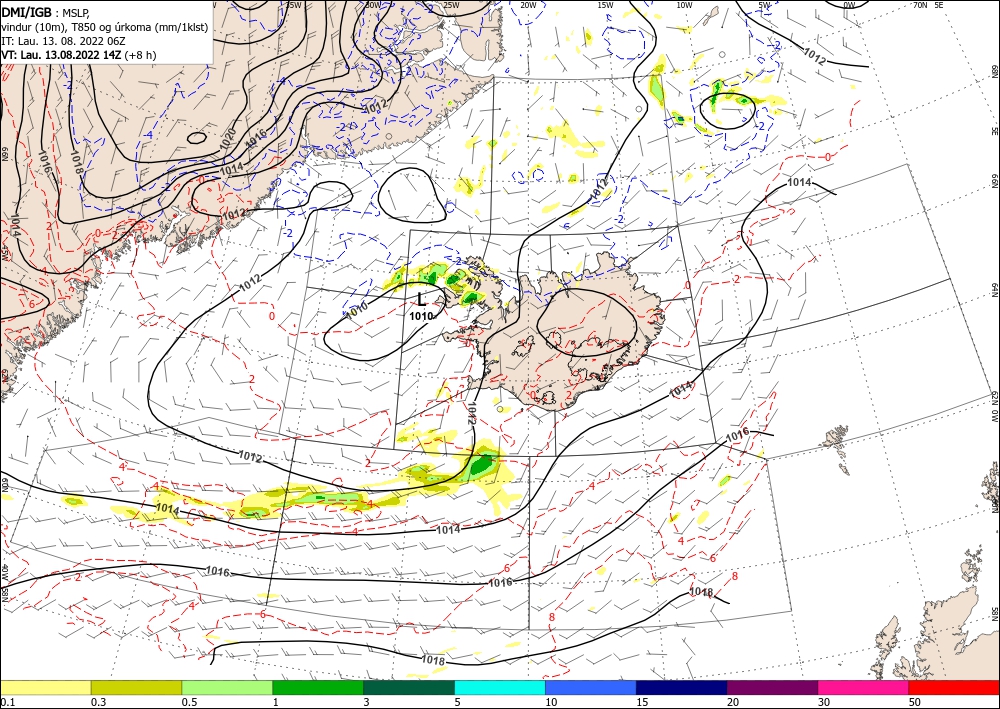The image size is (1000, 709).
Task: Click the 'IT: Lau. 13. 08. 2022 06Z' line
Action: tap(61, 41)
